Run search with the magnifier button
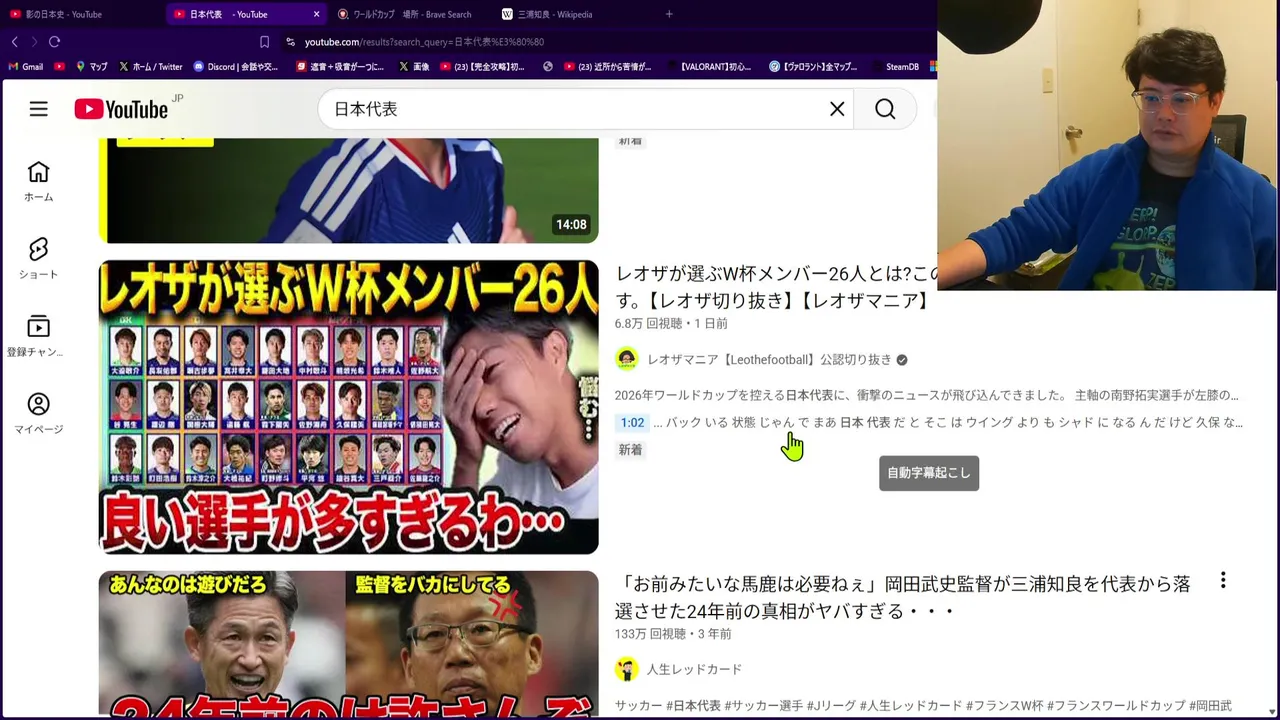1280x720 pixels. click(885, 109)
